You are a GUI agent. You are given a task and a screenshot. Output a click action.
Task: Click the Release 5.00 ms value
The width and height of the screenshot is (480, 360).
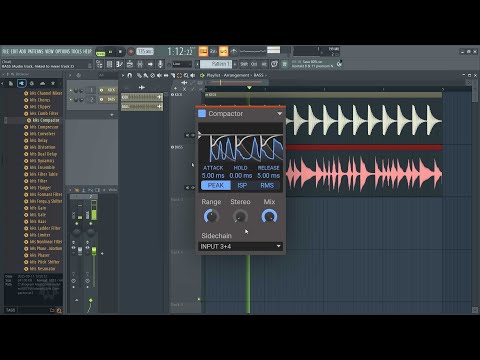(269, 175)
